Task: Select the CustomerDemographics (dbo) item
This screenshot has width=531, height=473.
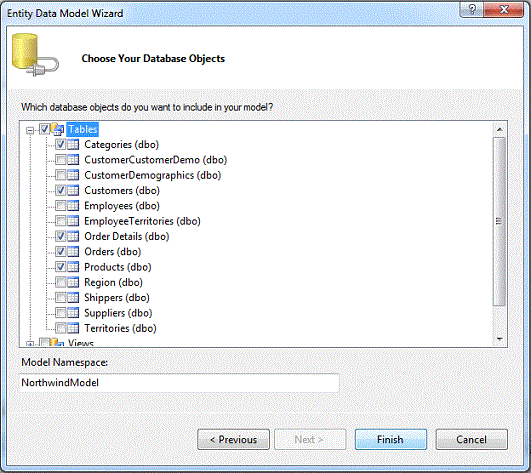Action: pyautogui.click(x=153, y=175)
